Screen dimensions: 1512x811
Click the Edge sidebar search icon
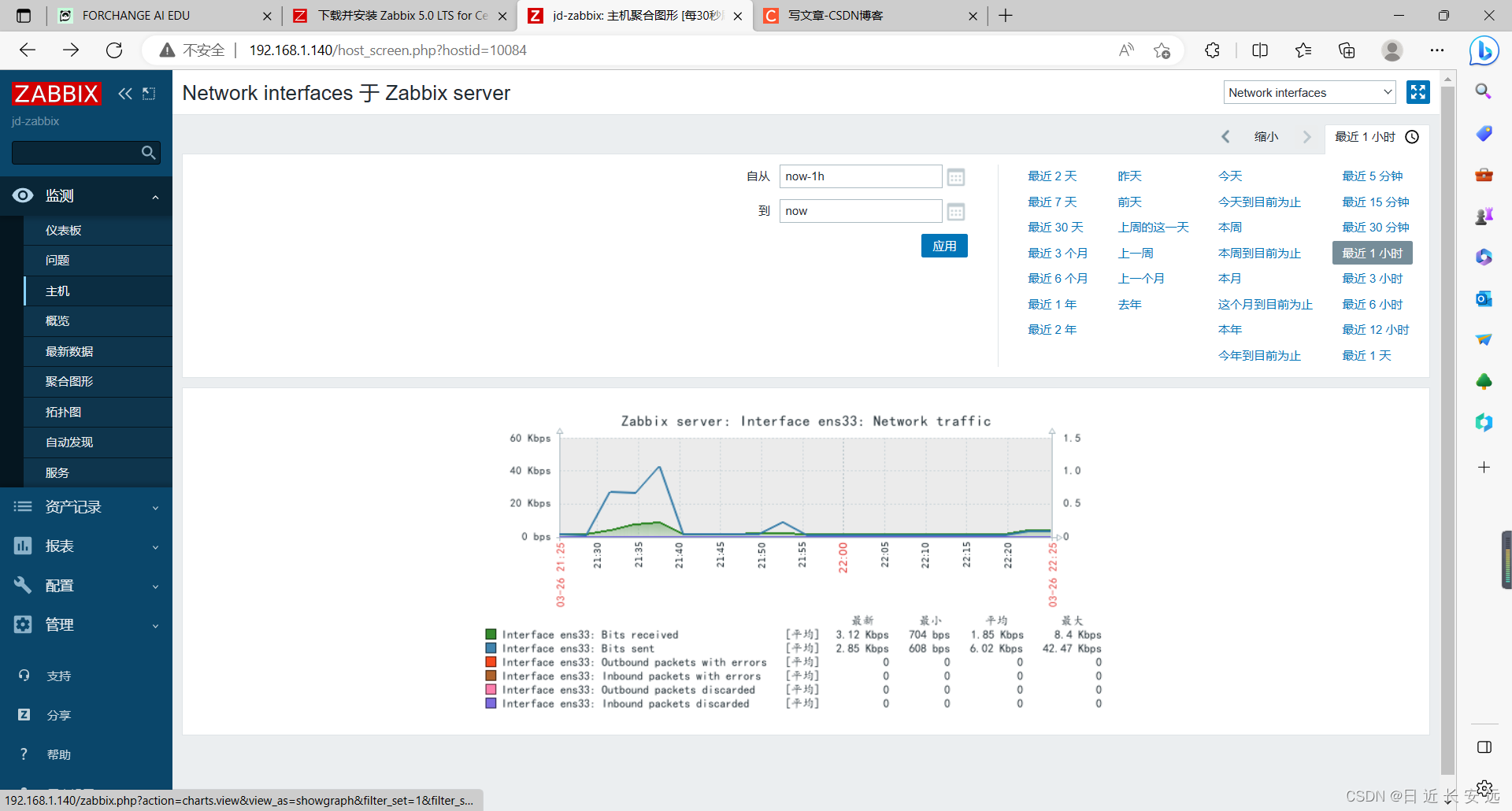click(1484, 91)
